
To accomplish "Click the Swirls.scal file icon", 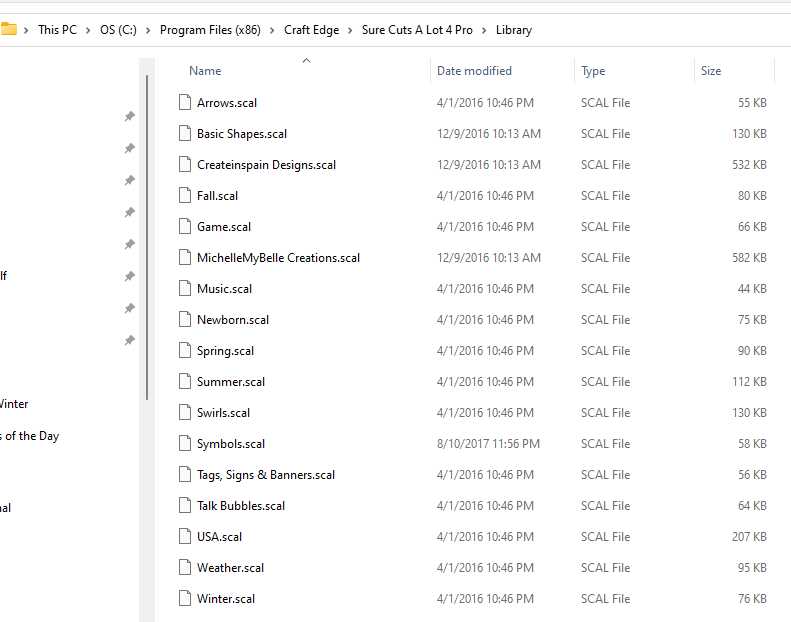I will coord(185,413).
